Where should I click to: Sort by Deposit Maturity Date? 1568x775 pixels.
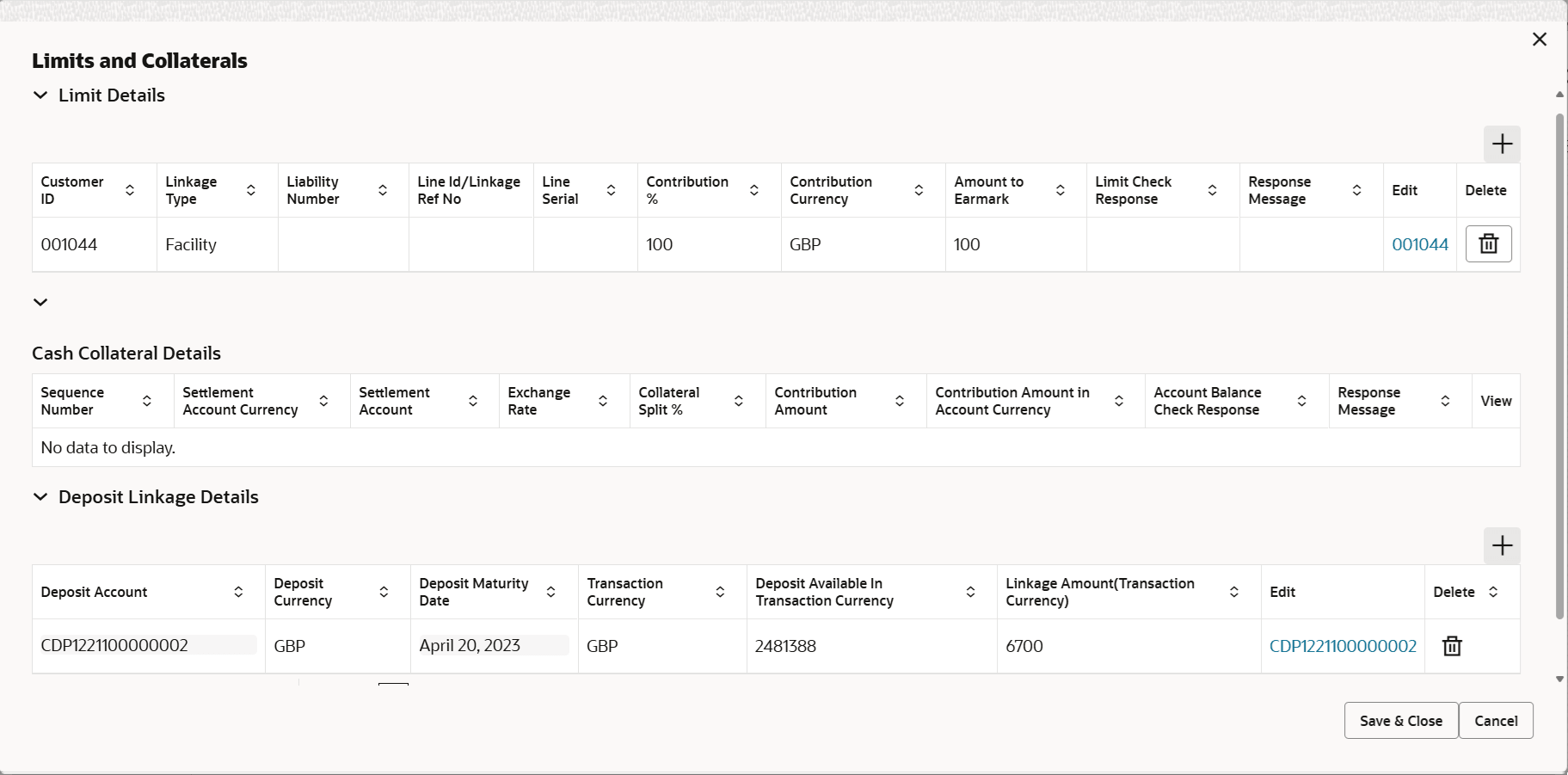tap(551, 592)
